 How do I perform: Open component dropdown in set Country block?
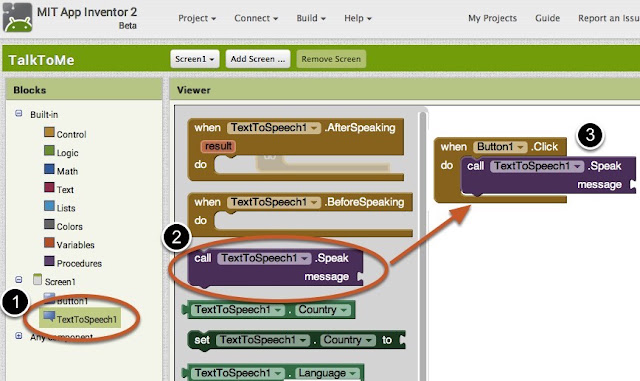pos(262,340)
